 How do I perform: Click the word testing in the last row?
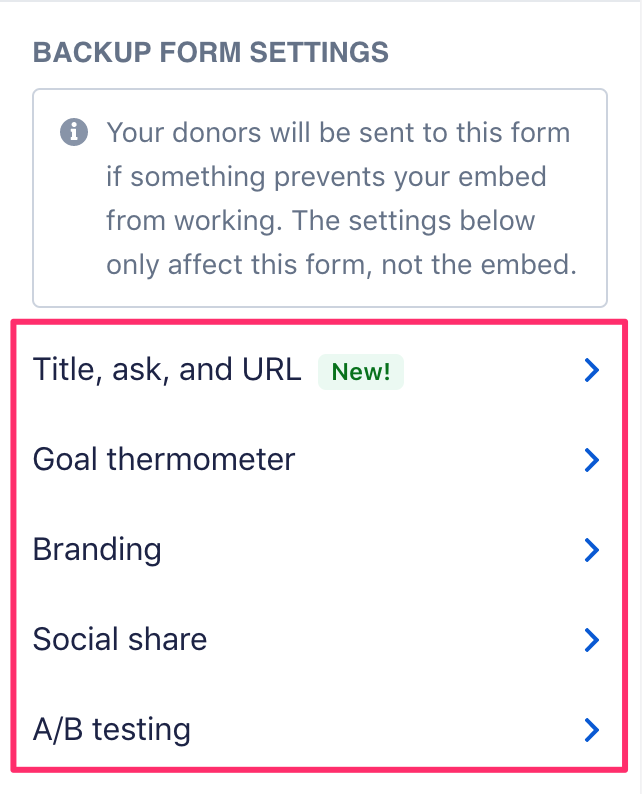(139, 730)
